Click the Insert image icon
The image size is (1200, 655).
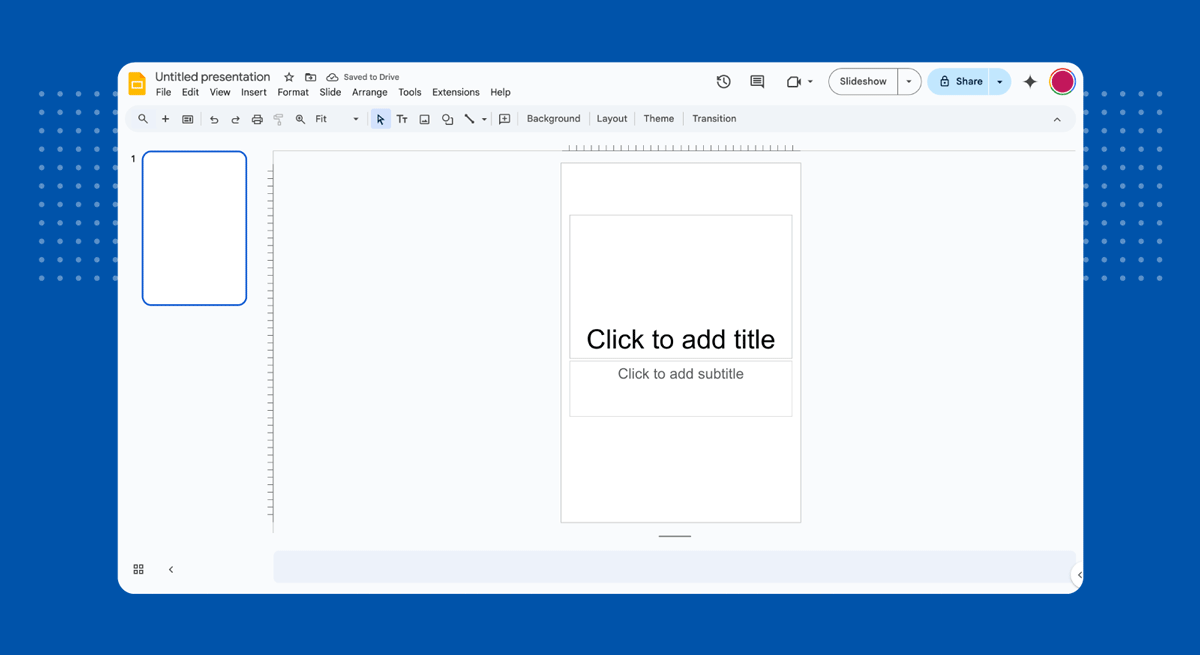click(x=424, y=119)
